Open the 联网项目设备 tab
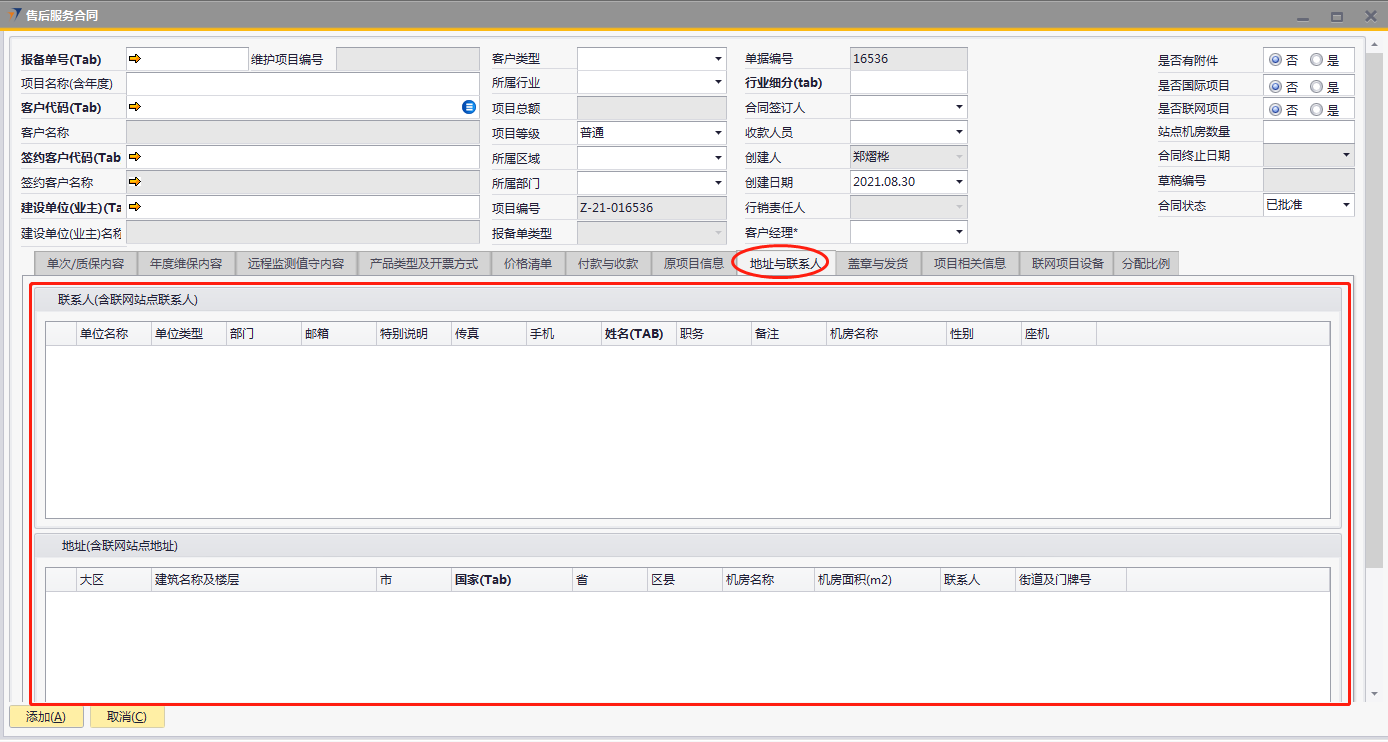 click(x=1067, y=264)
